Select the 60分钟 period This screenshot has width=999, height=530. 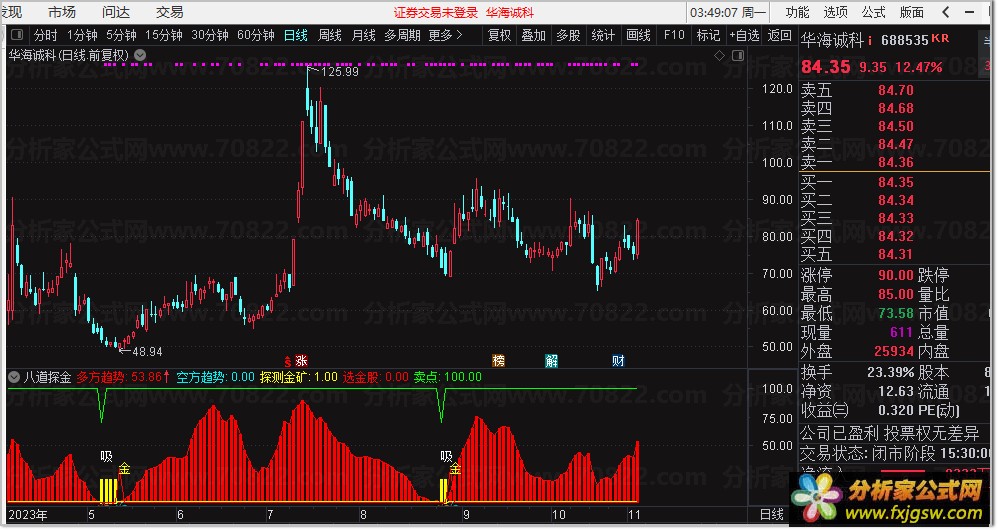255,36
